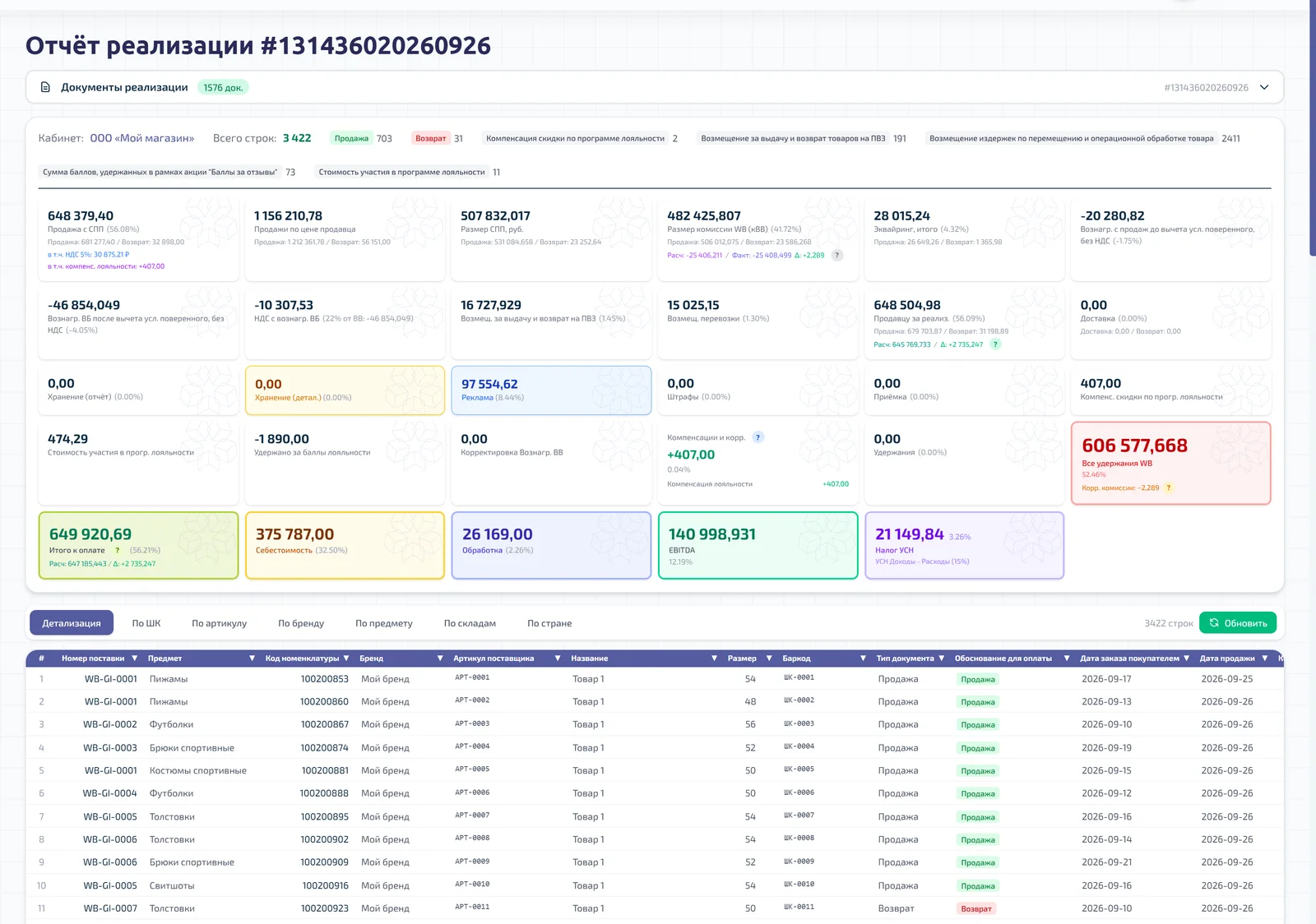Click the red Возврат badge in row 11

pyautogui.click(x=976, y=908)
